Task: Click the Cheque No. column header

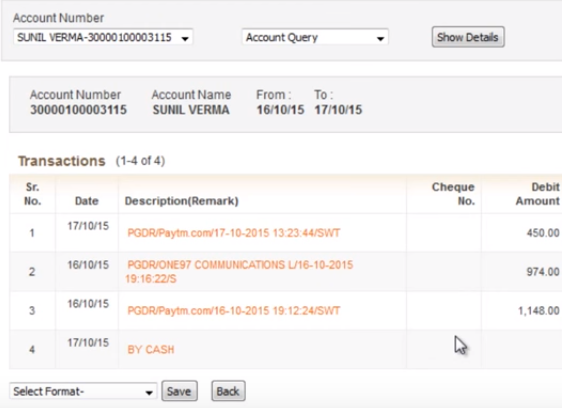Action: [453, 194]
